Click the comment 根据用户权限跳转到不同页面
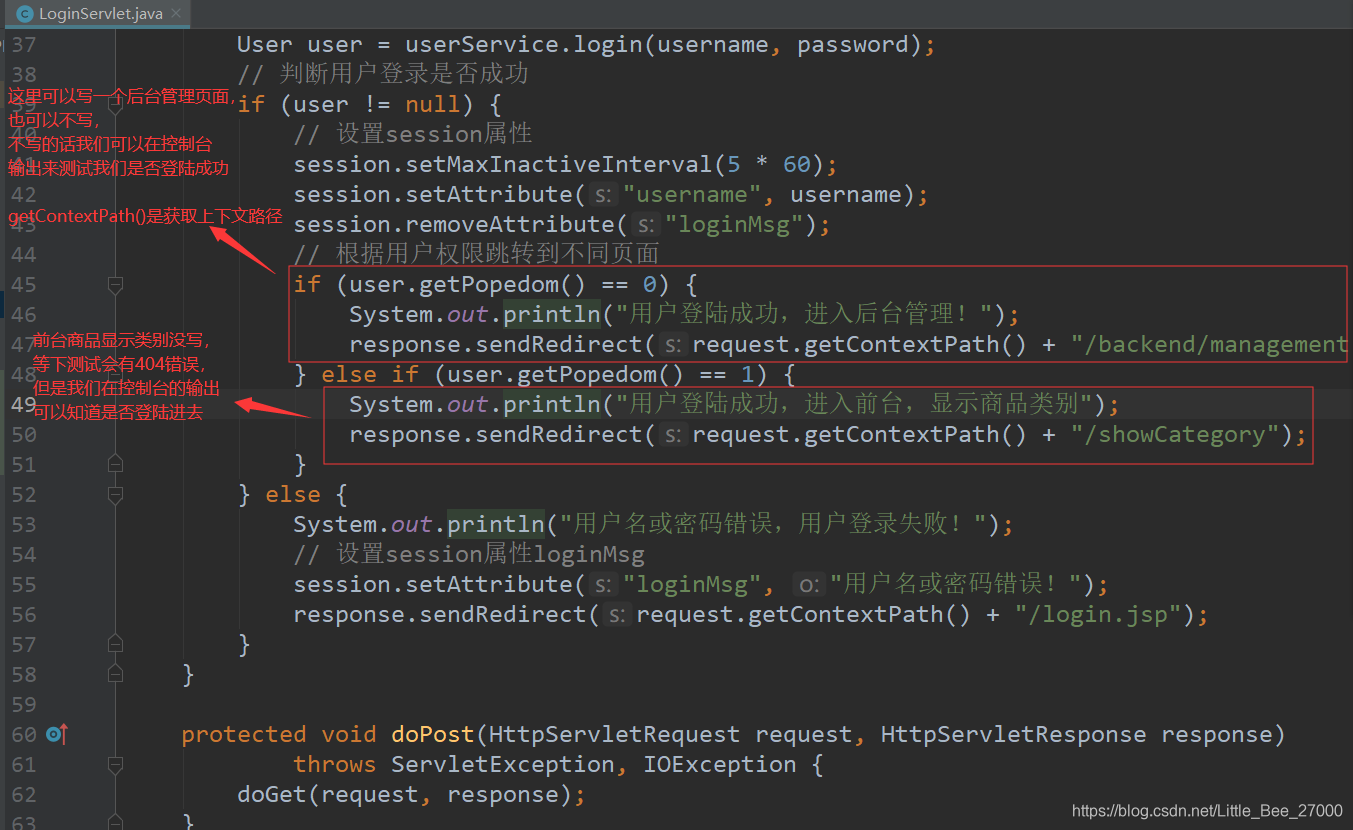1353x830 pixels. pyautogui.click(x=476, y=255)
